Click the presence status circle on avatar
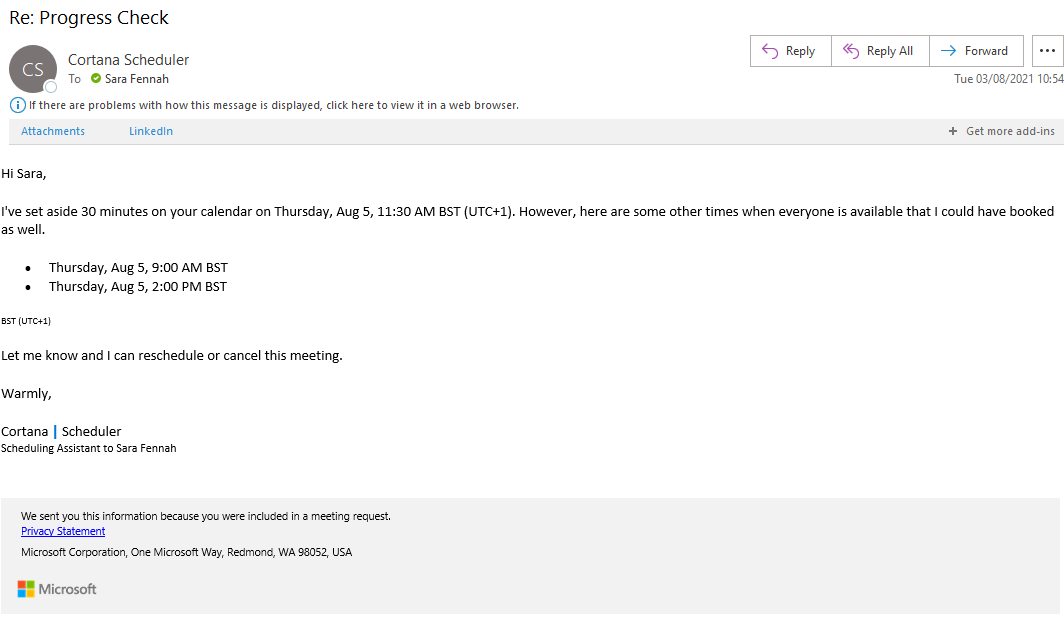Image resolution: width=1064 pixels, height=617 pixels. pos(51,87)
